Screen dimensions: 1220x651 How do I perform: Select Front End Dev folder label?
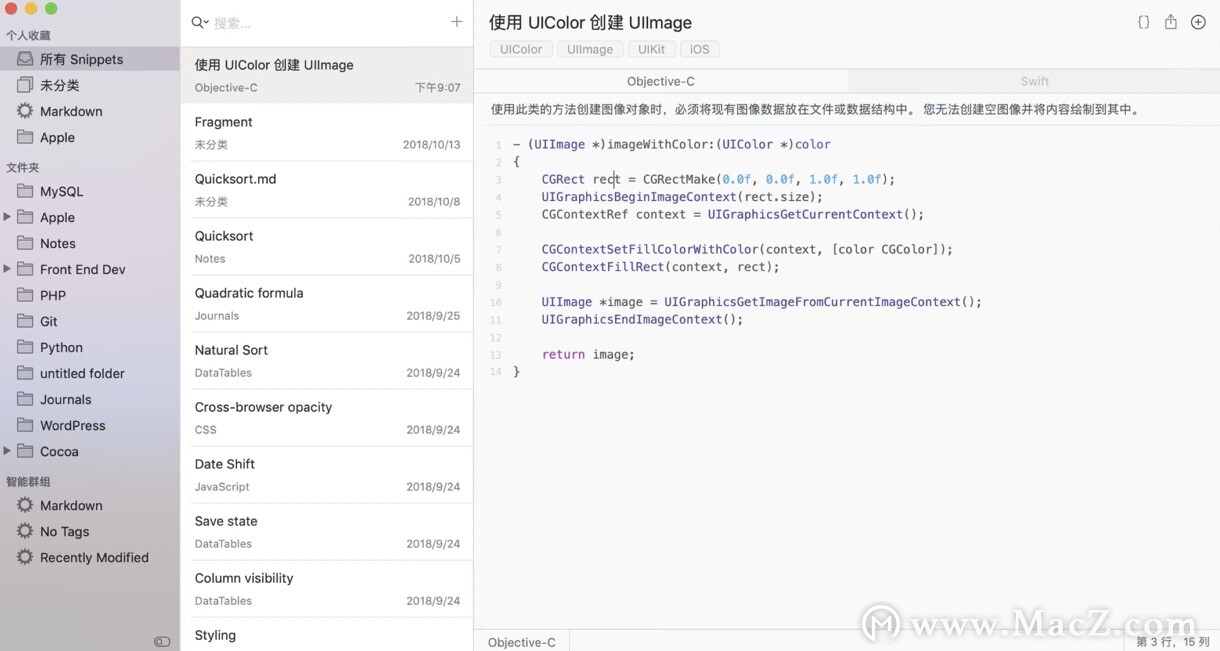pyautogui.click(x=82, y=269)
